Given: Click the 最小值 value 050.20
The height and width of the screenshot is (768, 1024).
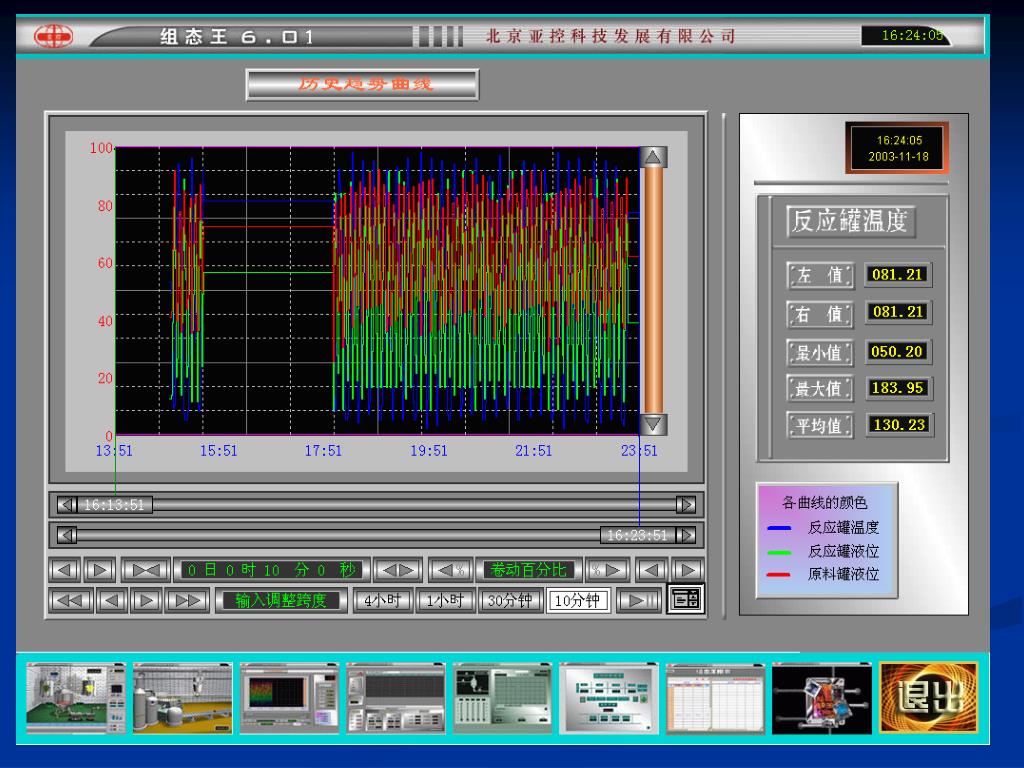Looking at the screenshot, I should click(x=897, y=351).
